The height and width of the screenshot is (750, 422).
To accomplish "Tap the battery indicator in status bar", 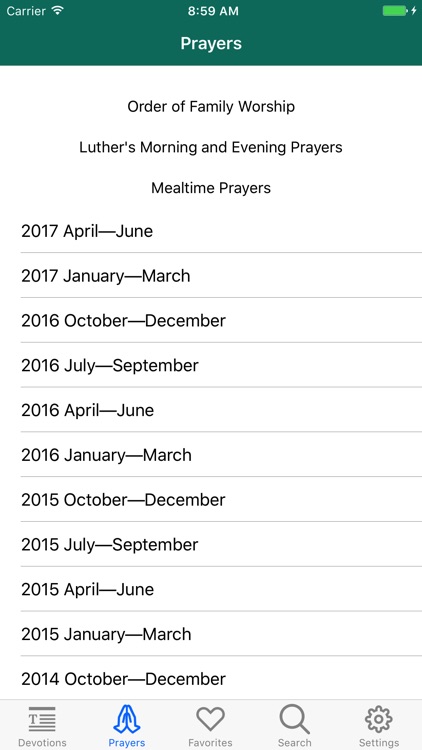I will coord(395,11).
